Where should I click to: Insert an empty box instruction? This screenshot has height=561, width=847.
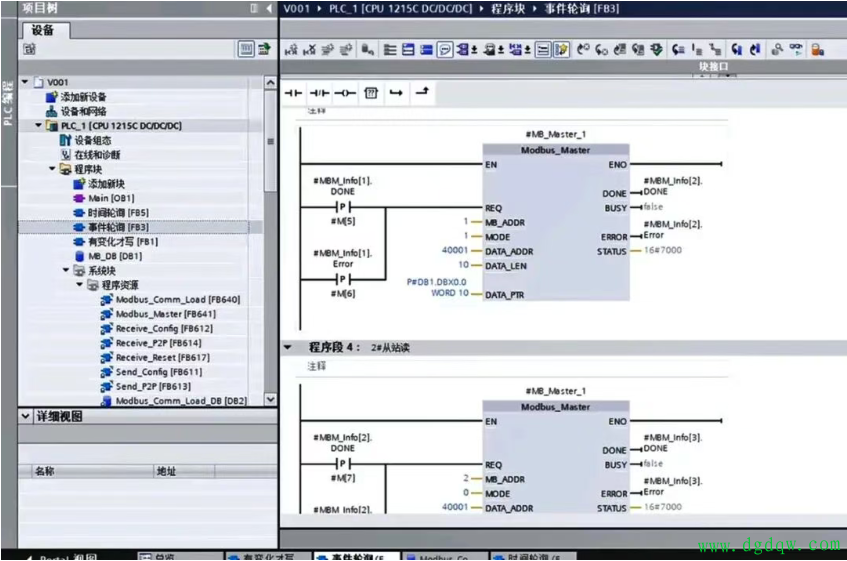pos(371,93)
